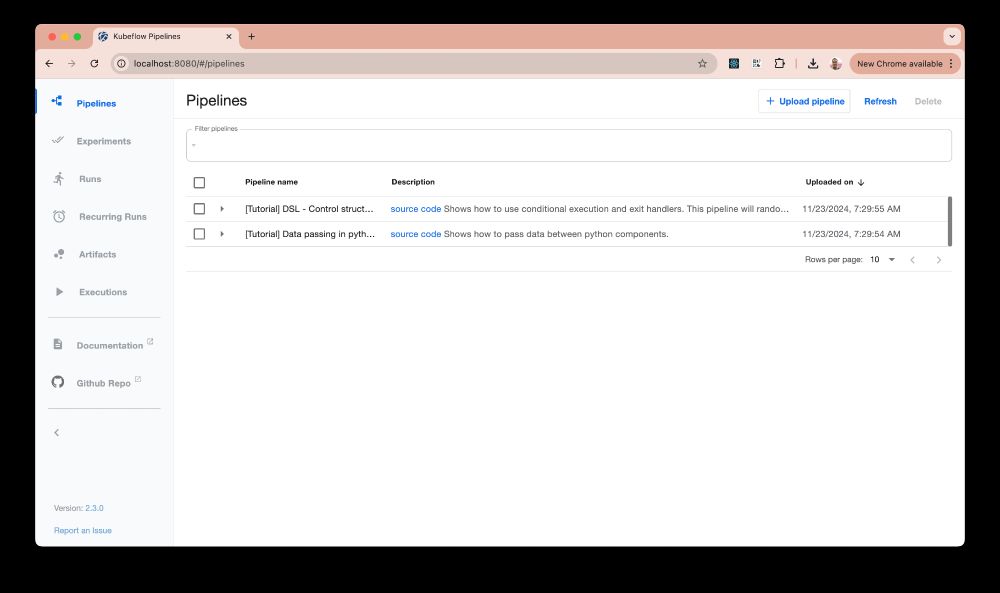
Task: Click the Experiments checkmark icon
Action: pos(58,140)
